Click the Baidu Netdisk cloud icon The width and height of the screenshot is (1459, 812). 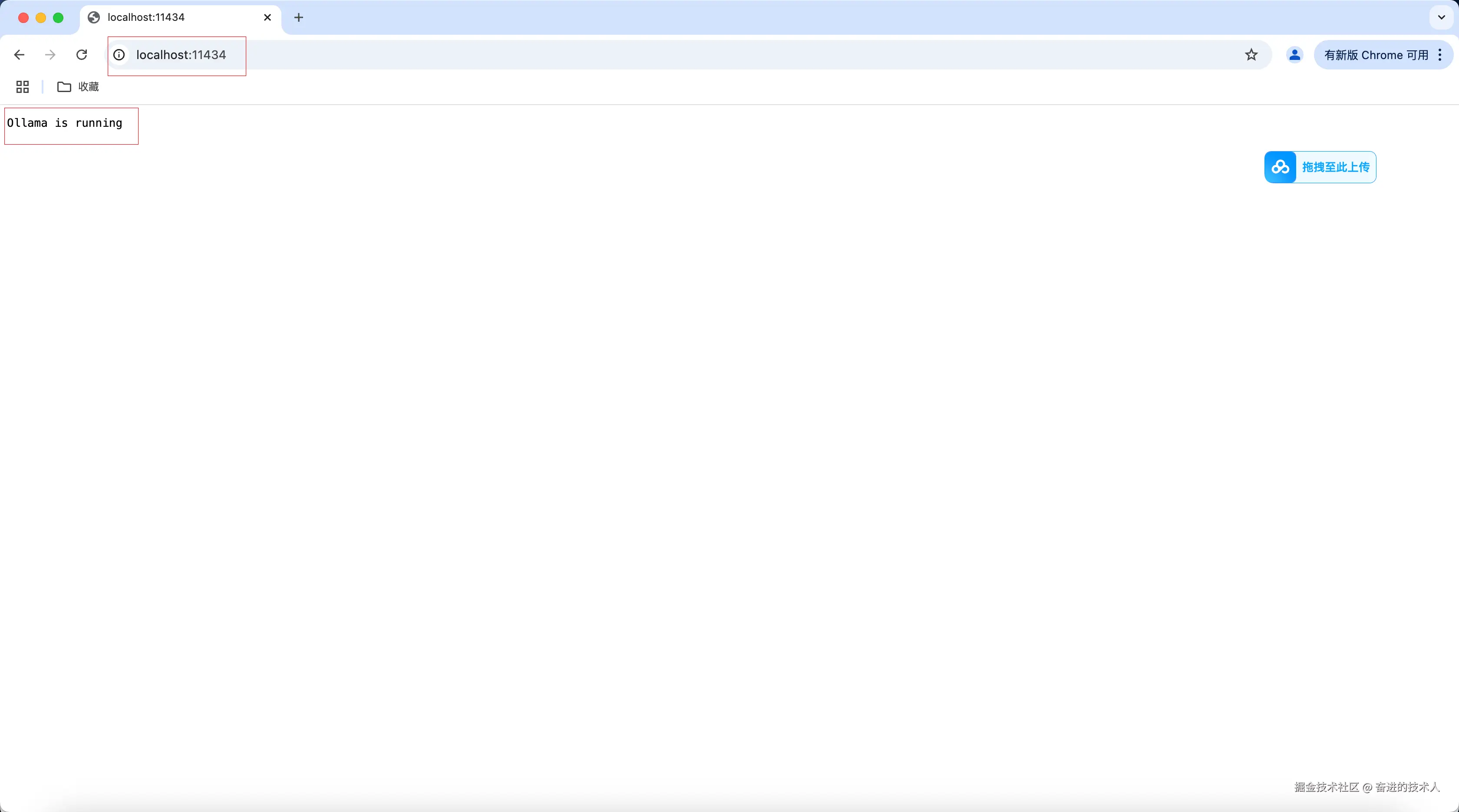(1280, 167)
